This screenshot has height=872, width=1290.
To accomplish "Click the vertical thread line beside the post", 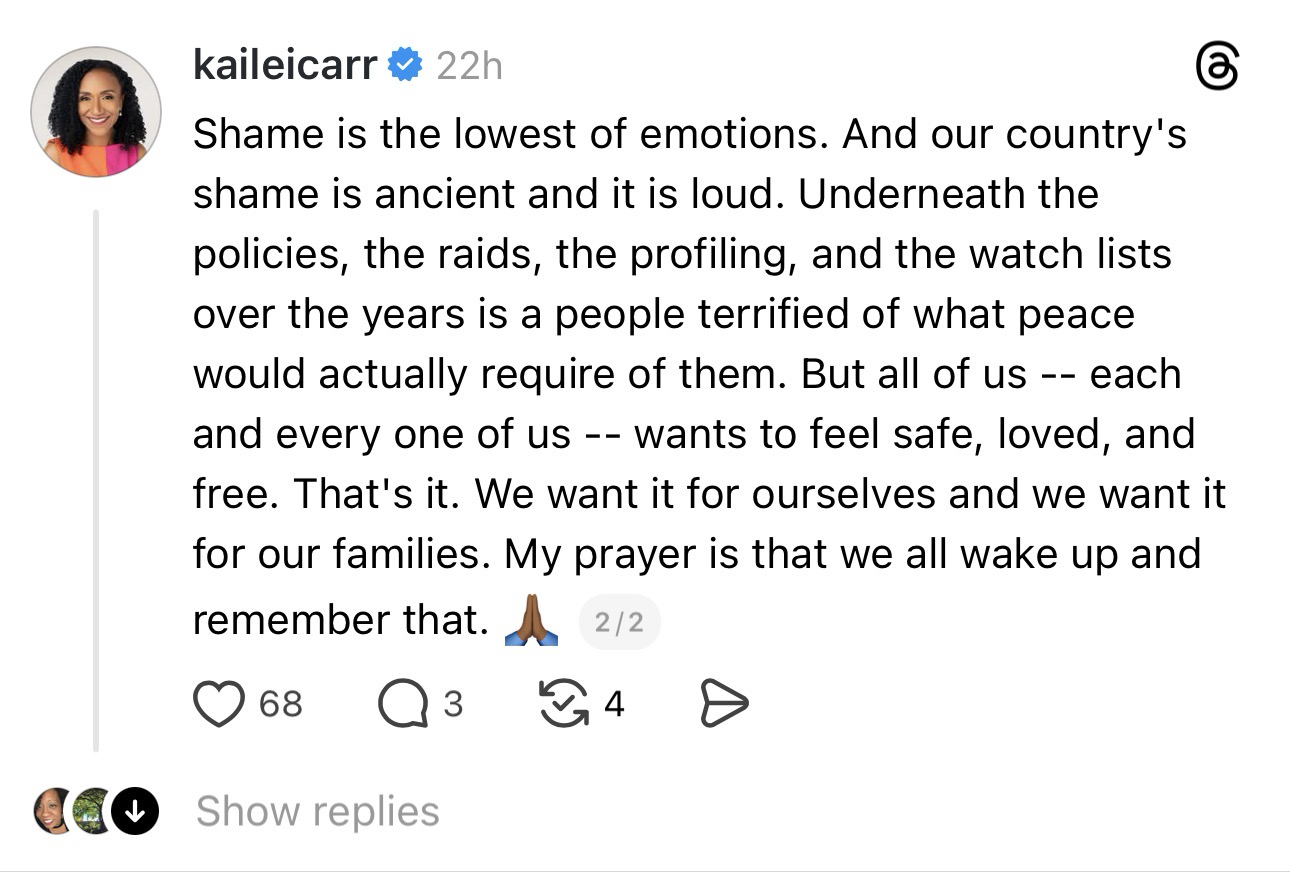I will click(x=96, y=480).
